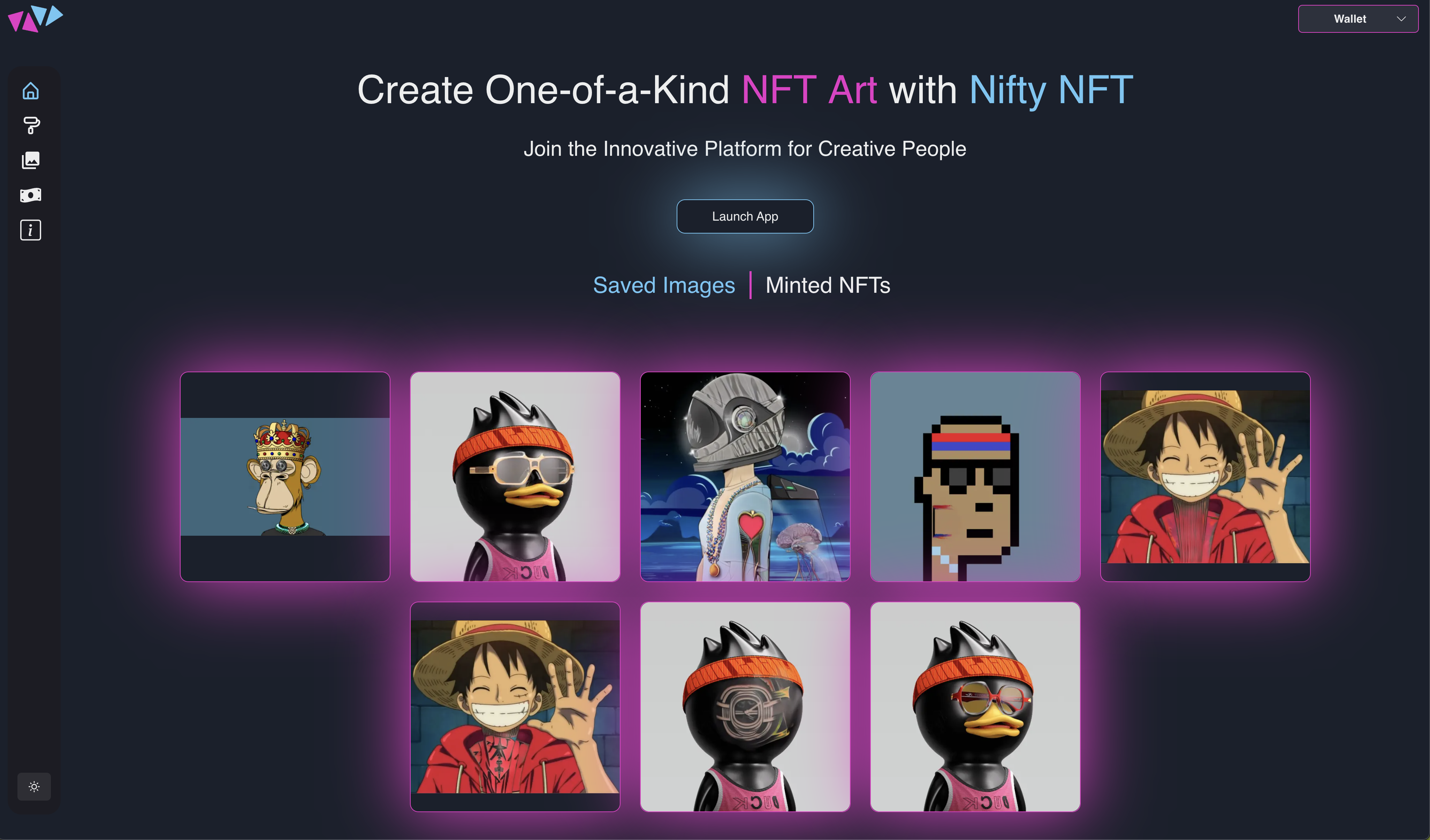Open the crowned ape image thumbnail
The height and width of the screenshot is (840, 1430).
285,476
